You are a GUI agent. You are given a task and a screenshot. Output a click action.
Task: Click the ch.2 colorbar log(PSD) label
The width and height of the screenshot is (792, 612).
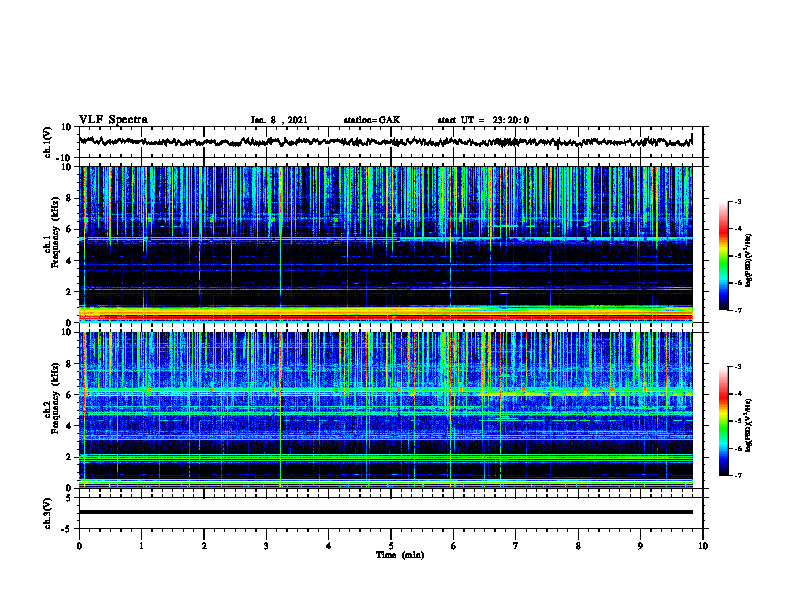pos(749,425)
